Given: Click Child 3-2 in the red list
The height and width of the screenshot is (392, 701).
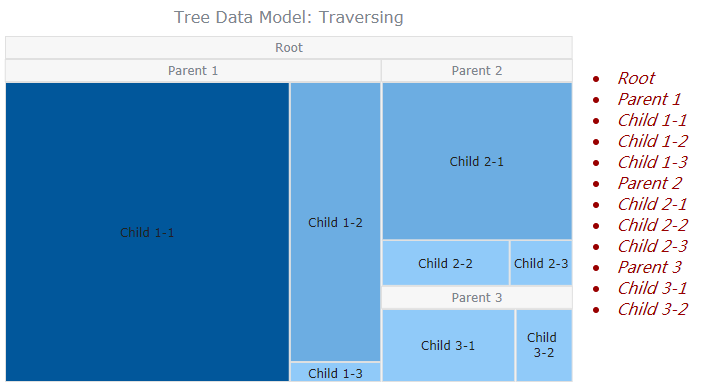Looking at the screenshot, I should tap(653, 309).
